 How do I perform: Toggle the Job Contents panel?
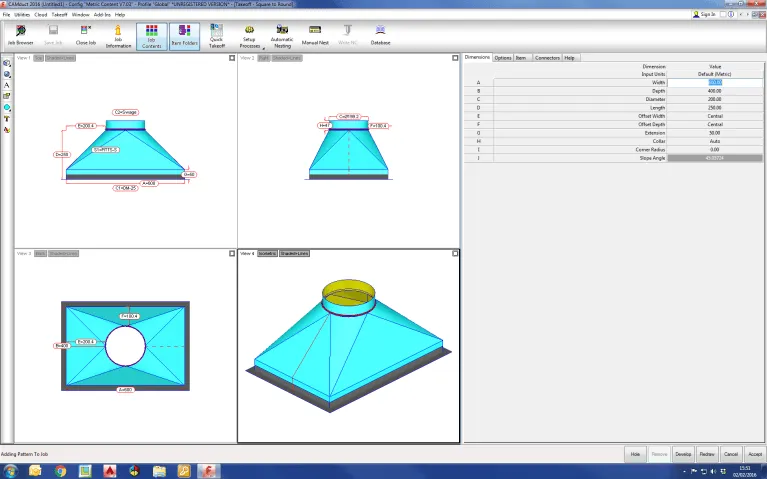[152, 37]
